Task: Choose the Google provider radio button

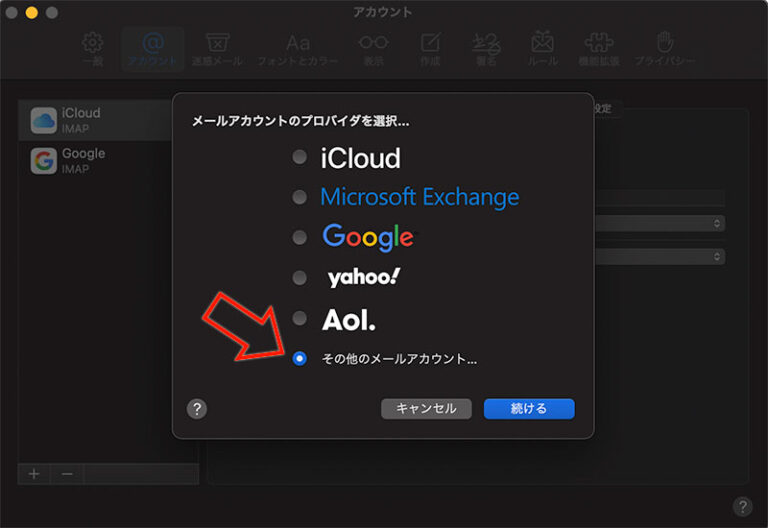Action: (299, 238)
